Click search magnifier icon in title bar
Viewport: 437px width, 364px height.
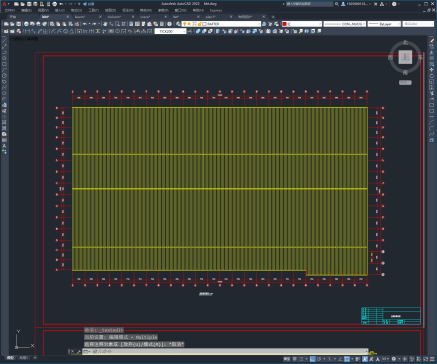point(337,4)
